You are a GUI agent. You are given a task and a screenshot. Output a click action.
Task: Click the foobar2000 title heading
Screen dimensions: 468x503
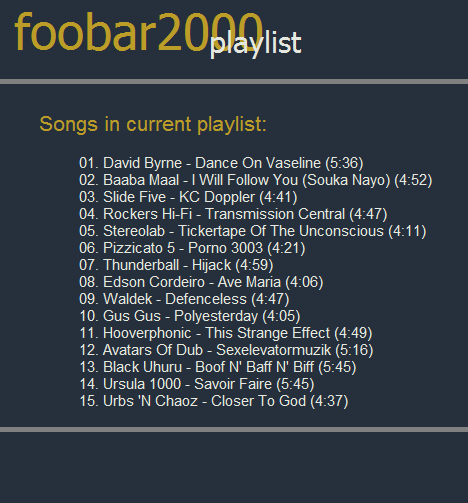coord(139,32)
